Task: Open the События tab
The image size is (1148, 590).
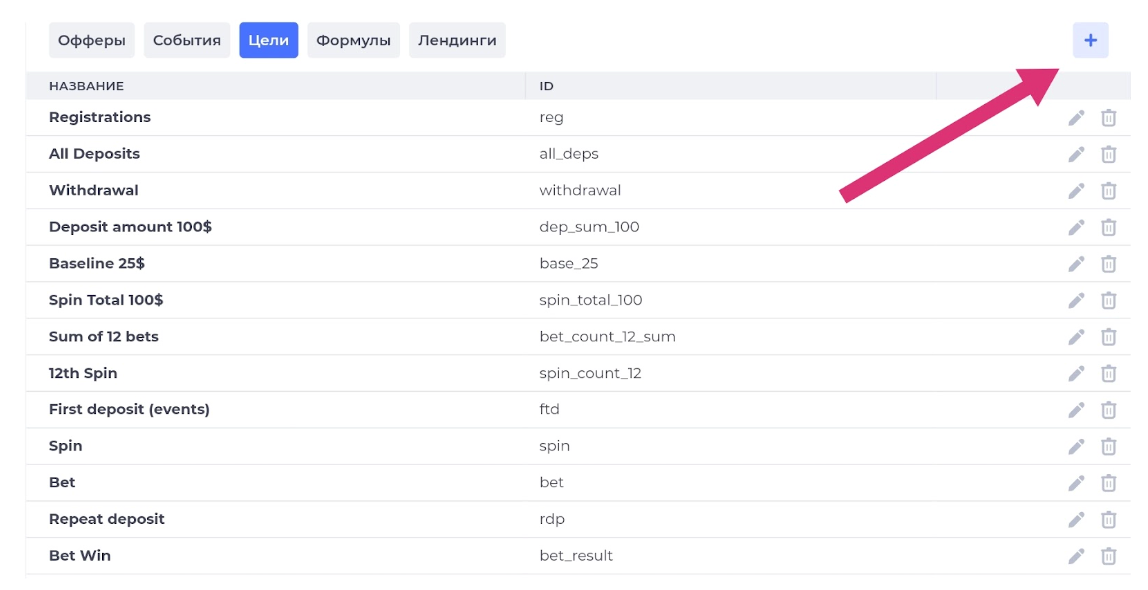Action: click(x=187, y=40)
